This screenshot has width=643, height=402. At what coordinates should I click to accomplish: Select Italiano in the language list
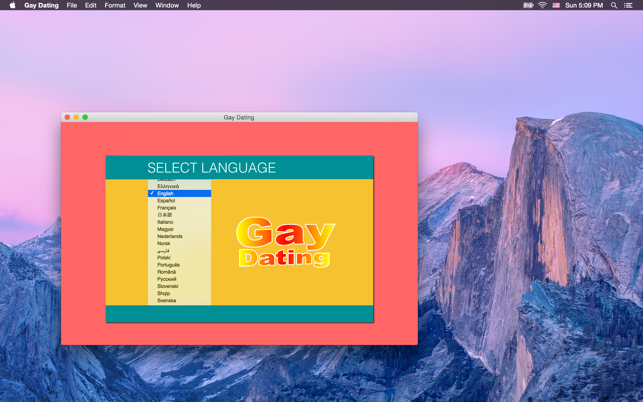(x=165, y=222)
